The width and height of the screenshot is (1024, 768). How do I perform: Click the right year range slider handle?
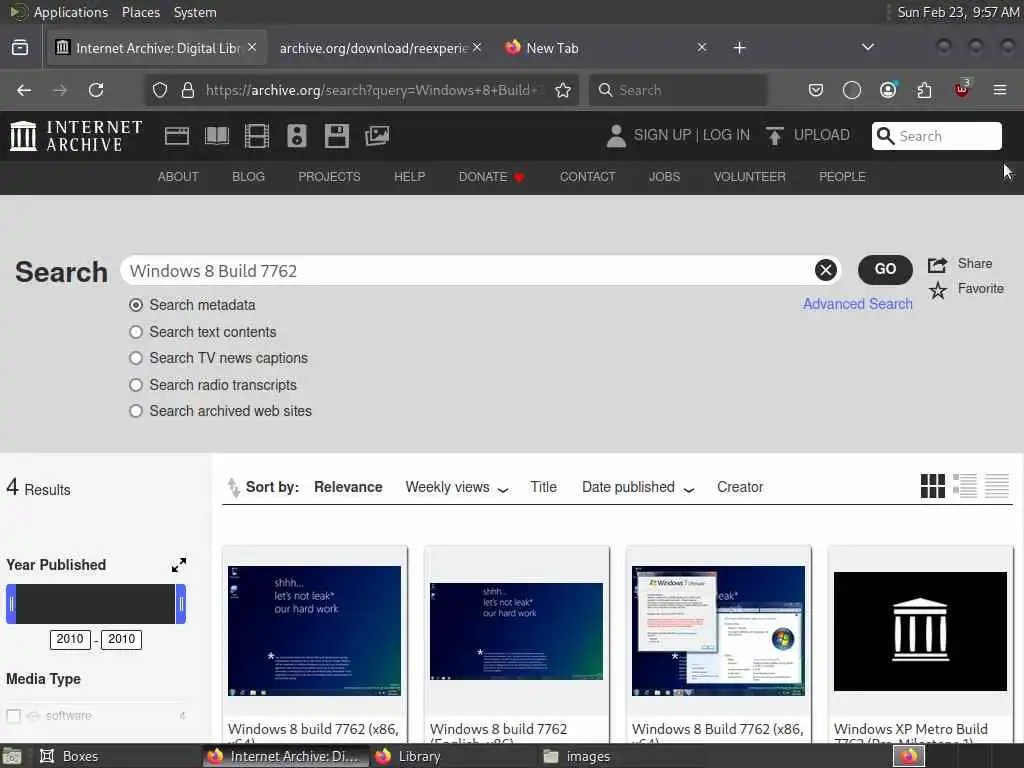pos(181,604)
